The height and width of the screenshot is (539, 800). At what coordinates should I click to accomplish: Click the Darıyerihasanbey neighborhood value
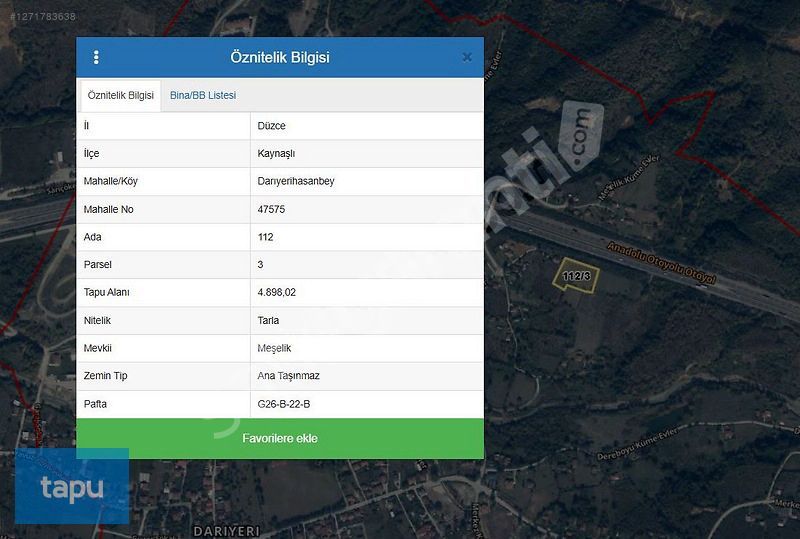[x=296, y=182]
